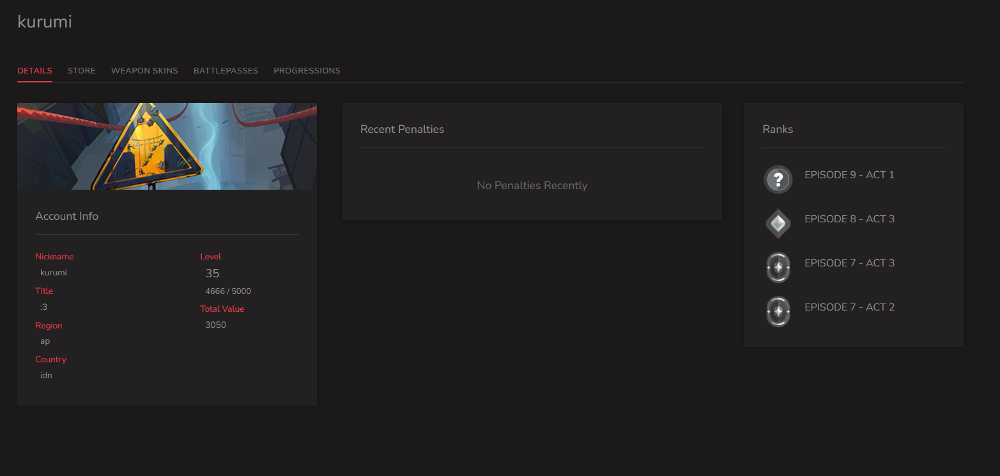
Task: Click the Episode 7 Act 3 rank badge
Action: pos(777,268)
